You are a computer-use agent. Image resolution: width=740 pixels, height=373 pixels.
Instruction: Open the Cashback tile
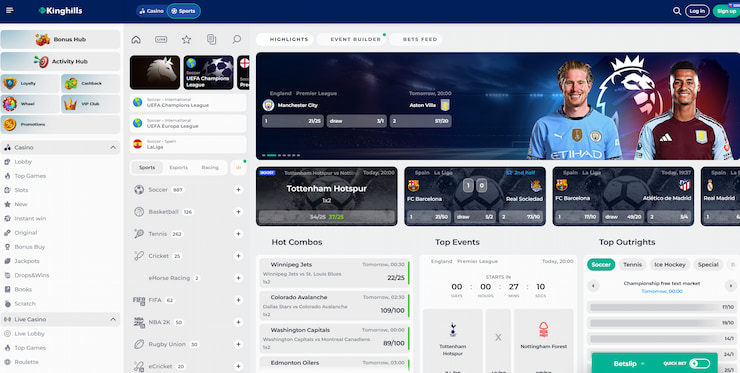click(x=90, y=83)
